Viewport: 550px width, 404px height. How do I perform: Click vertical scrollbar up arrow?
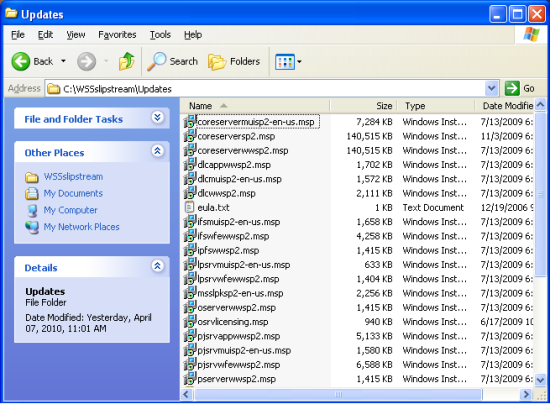(540, 105)
